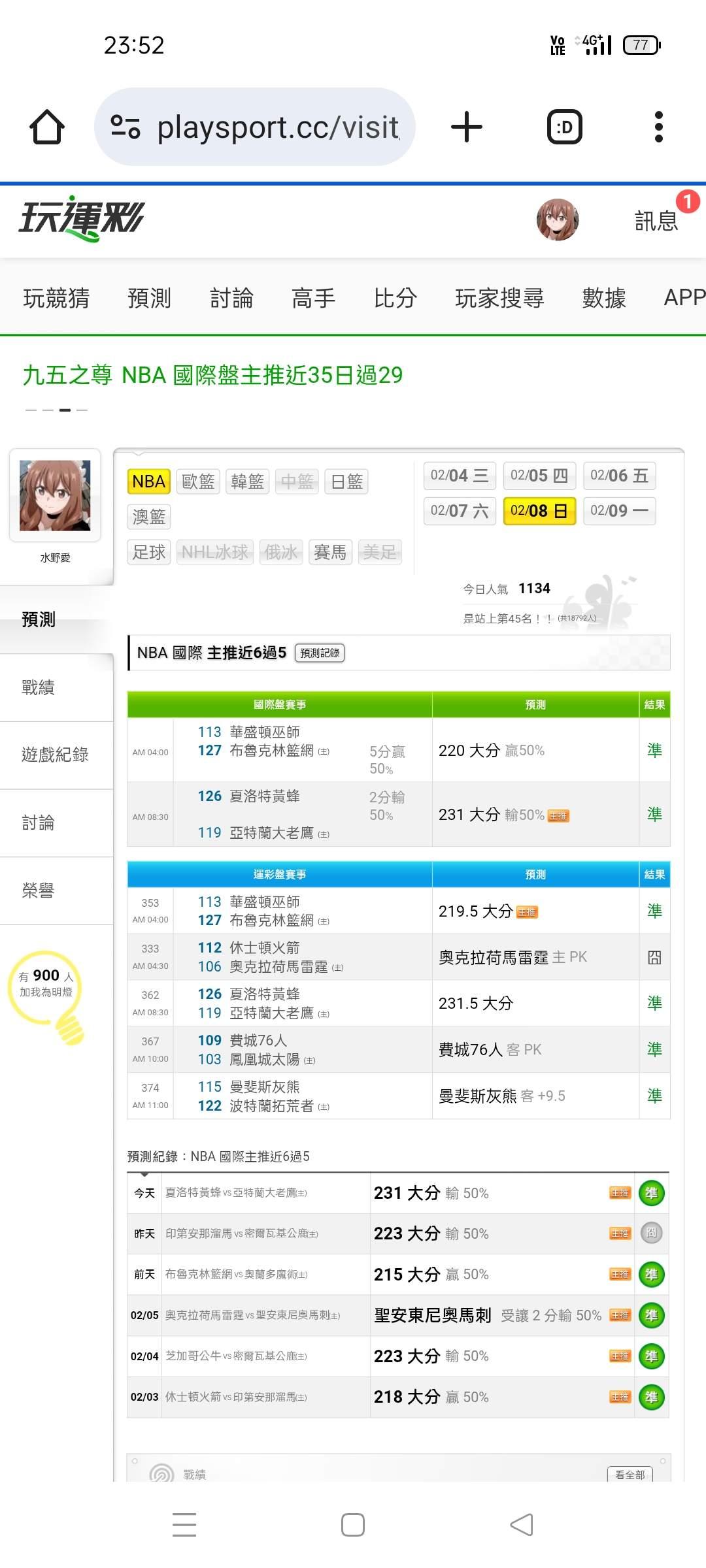Image resolution: width=706 pixels, height=1568 pixels.
Task: Click 費城76人 客 PK prediction
Action: point(490,1049)
